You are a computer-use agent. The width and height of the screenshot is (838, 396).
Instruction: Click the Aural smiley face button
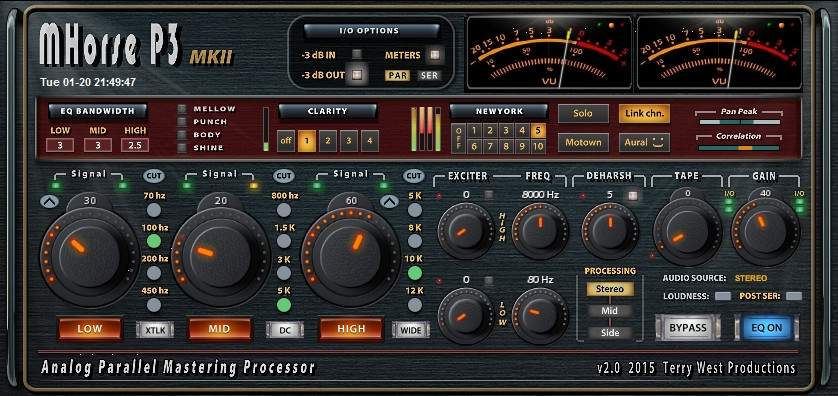644,143
